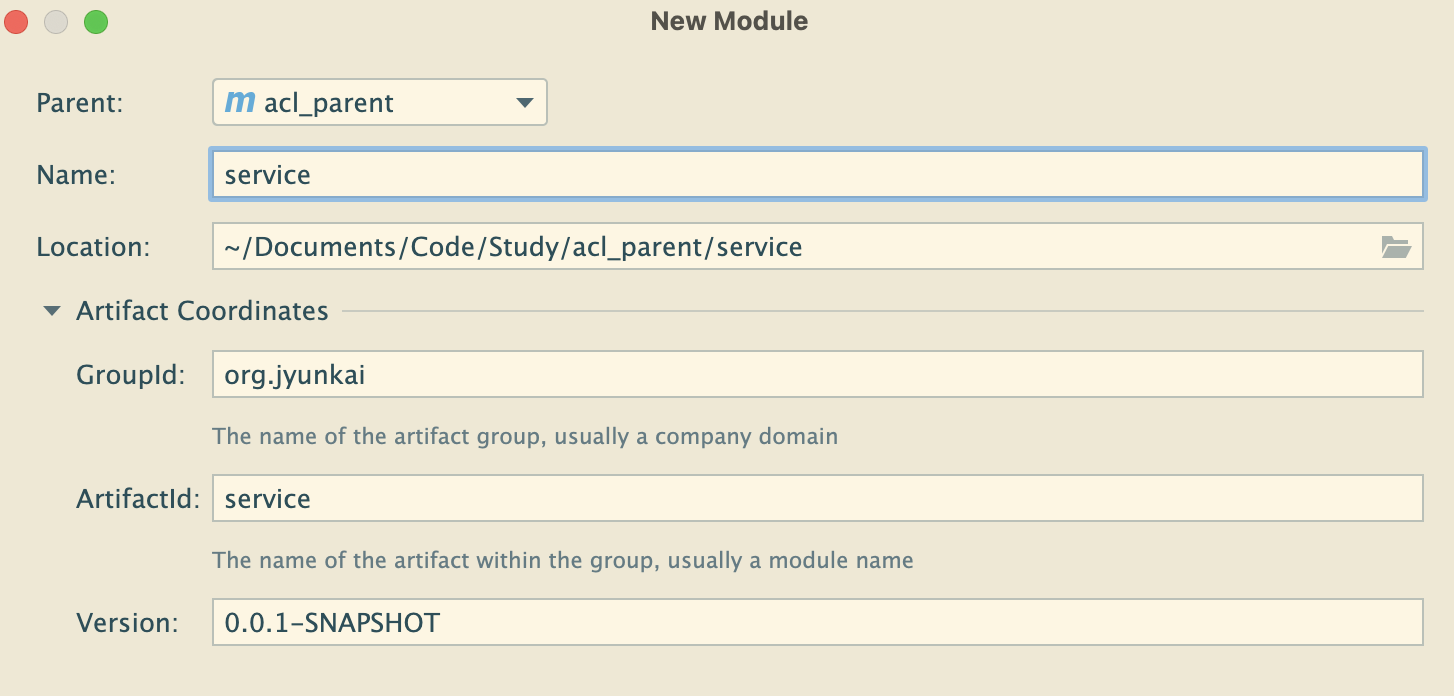
Task: Click the green zoom window button
Action: click(x=95, y=21)
